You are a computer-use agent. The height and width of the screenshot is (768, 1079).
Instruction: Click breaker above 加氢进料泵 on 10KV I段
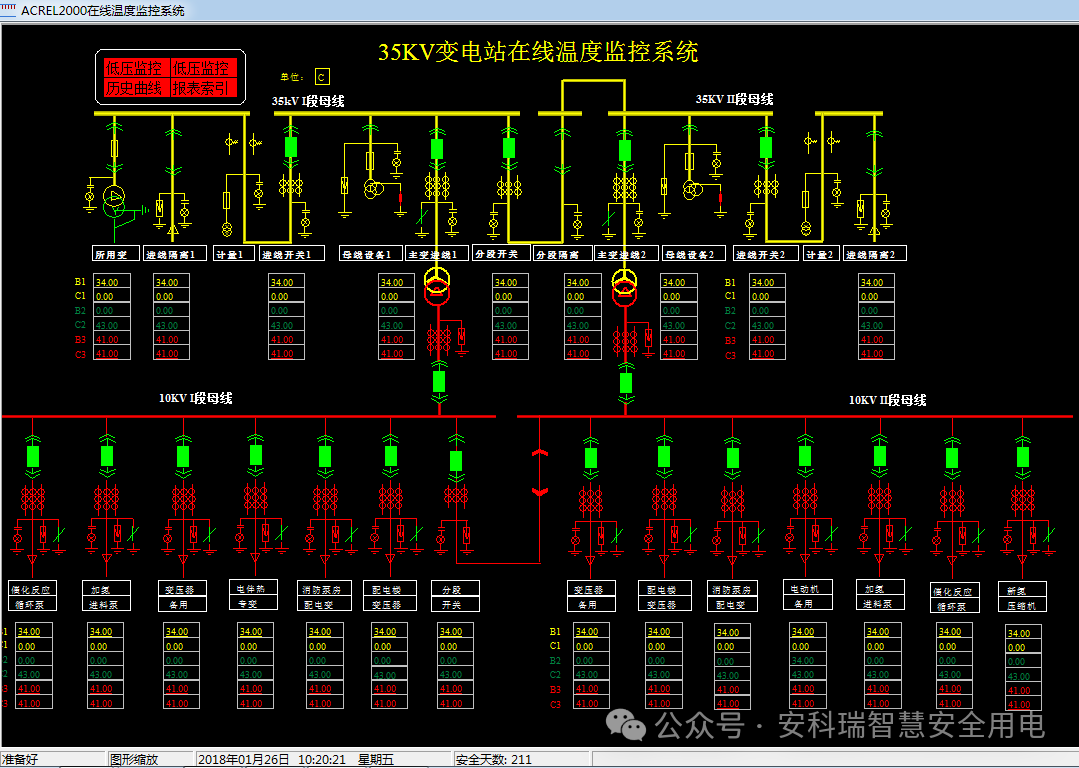(107, 456)
